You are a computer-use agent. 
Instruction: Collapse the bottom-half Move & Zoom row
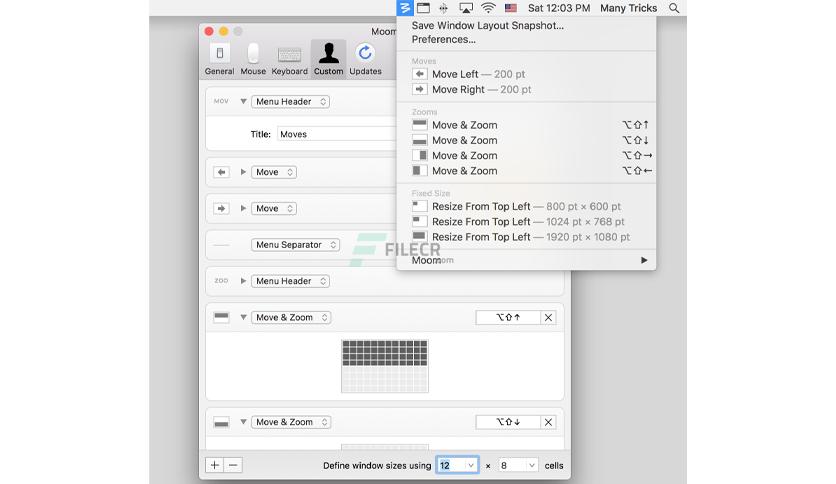(x=243, y=422)
